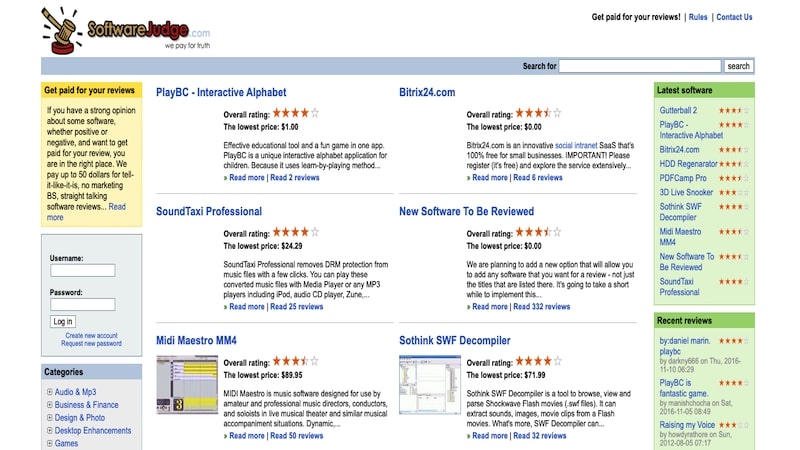
Task: Click the search button
Action: pos(738,66)
